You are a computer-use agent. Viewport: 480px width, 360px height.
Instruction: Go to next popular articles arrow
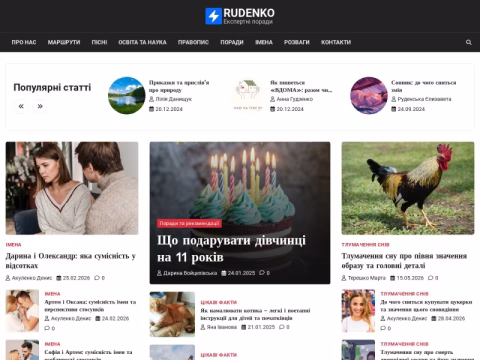pos(40,106)
